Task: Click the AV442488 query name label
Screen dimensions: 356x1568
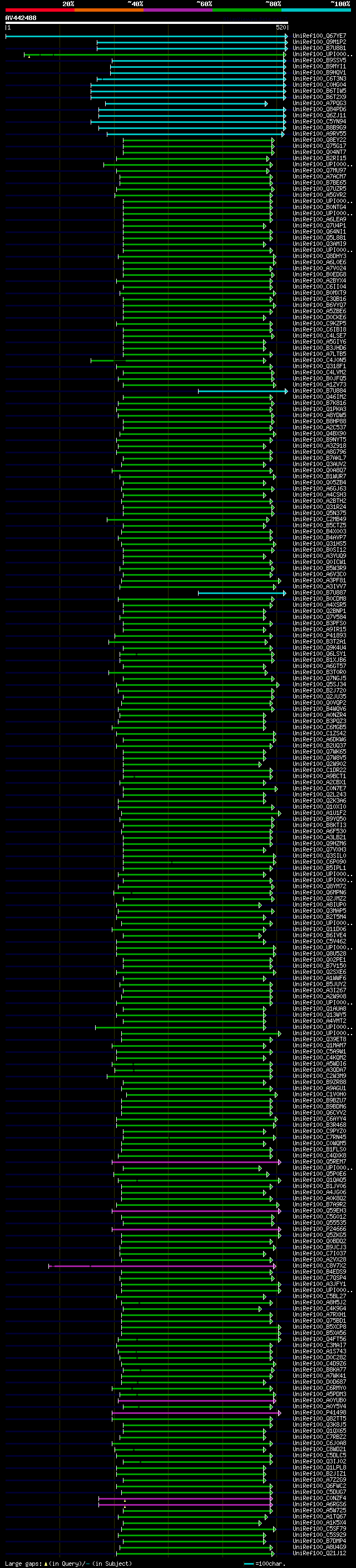Action: click(21, 18)
